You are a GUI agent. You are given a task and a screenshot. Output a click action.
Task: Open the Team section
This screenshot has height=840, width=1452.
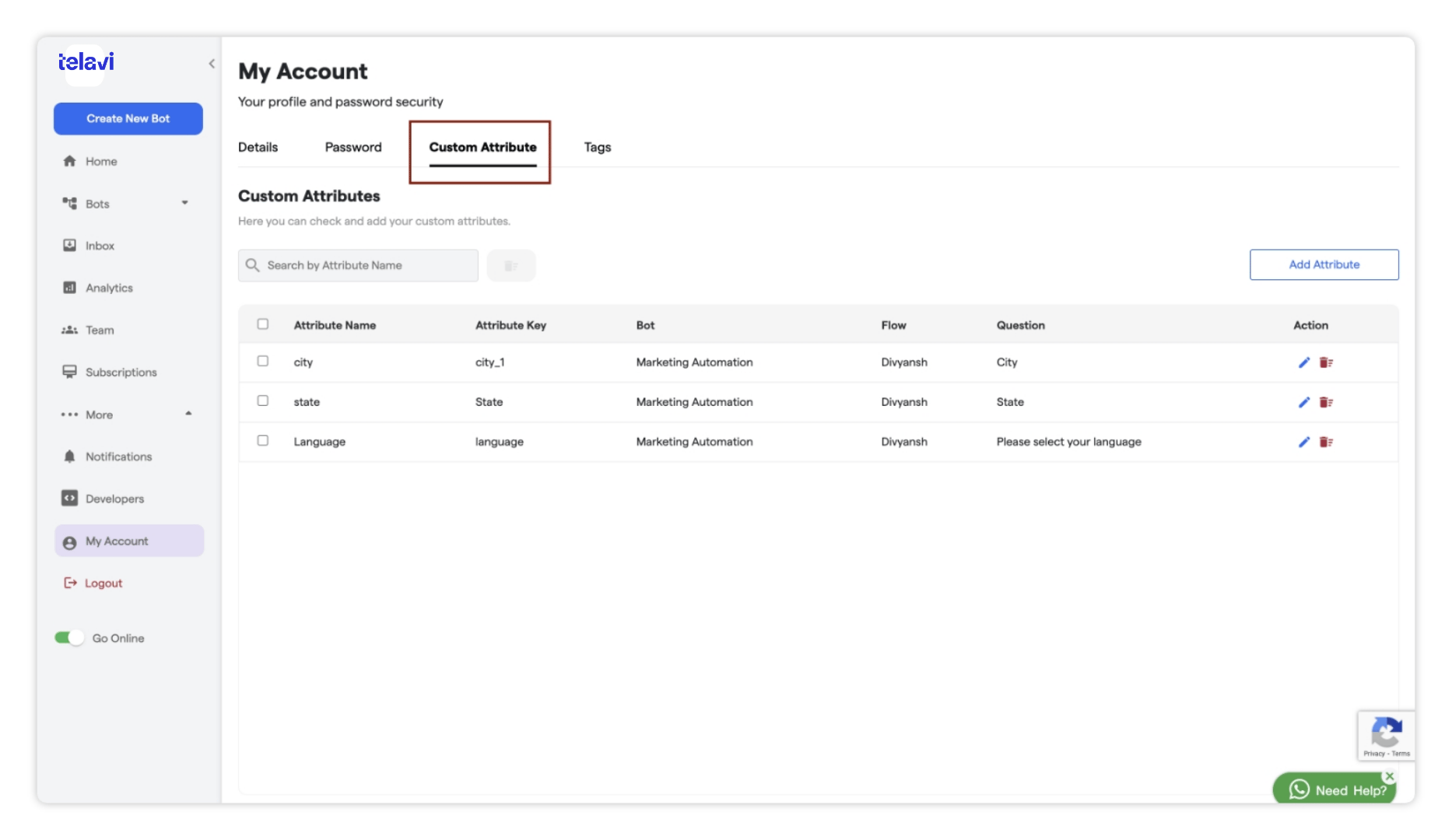pos(100,330)
